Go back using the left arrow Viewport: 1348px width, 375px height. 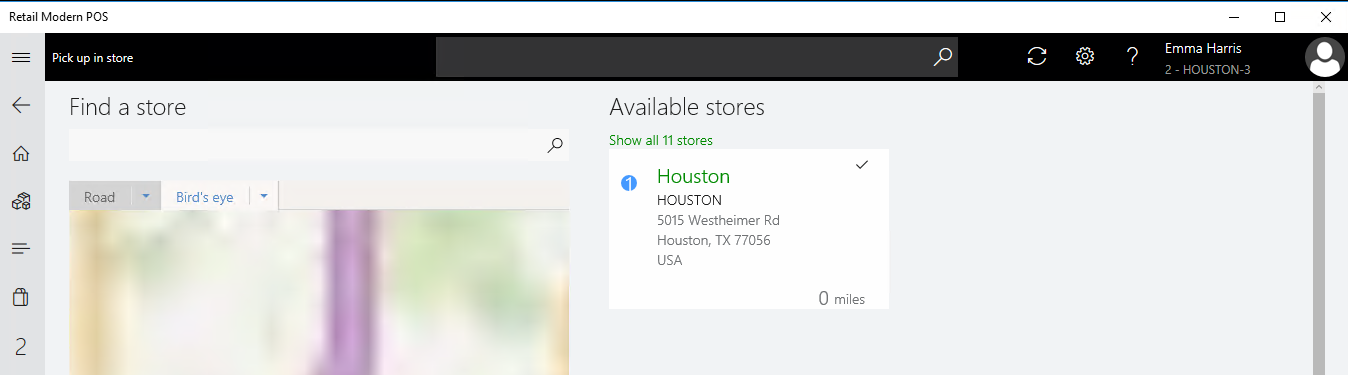(x=21, y=105)
